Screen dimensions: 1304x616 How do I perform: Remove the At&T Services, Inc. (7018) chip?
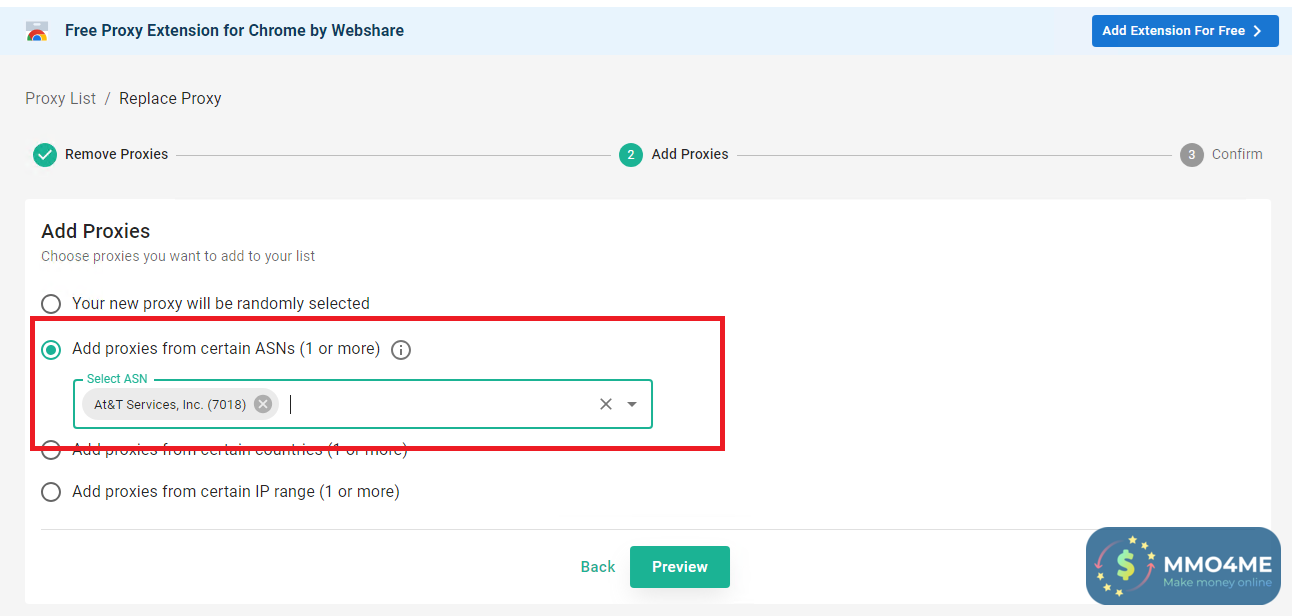263,404
